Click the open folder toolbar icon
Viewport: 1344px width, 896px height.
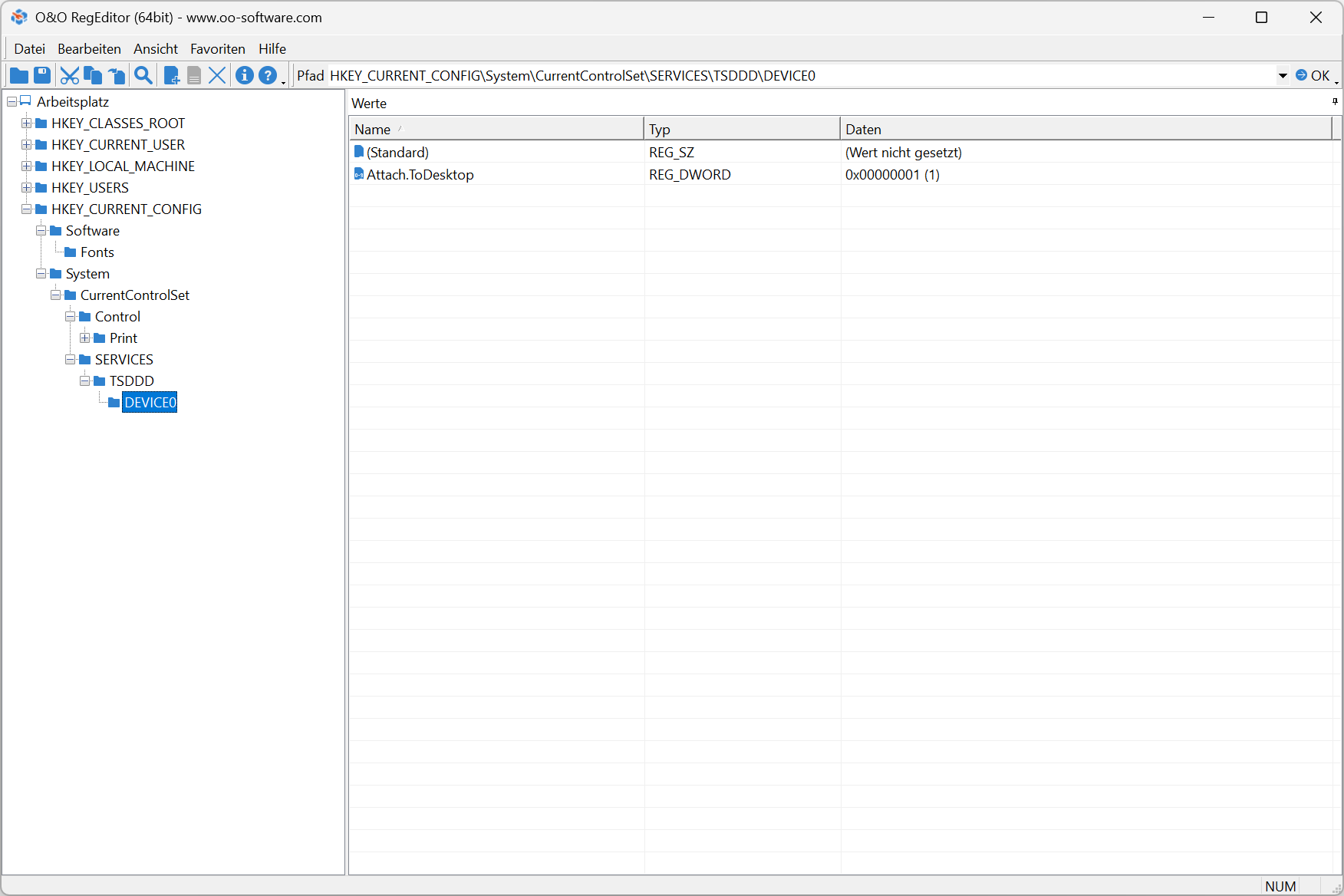(19, 75)
